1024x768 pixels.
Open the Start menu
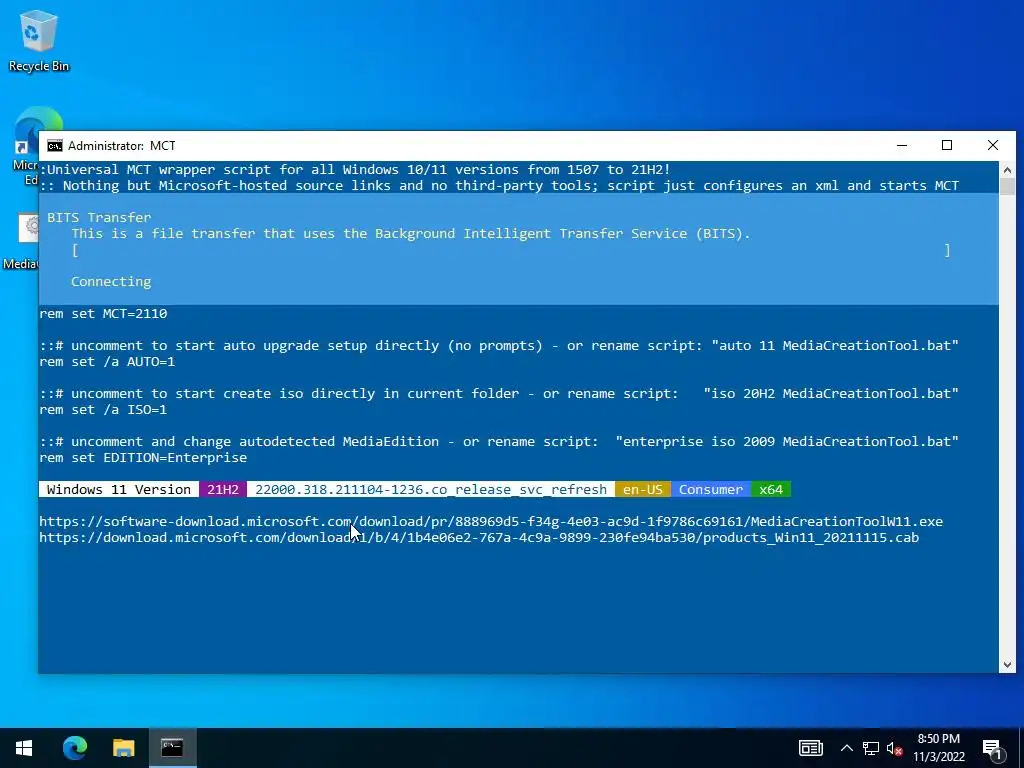tap(24, 748)
